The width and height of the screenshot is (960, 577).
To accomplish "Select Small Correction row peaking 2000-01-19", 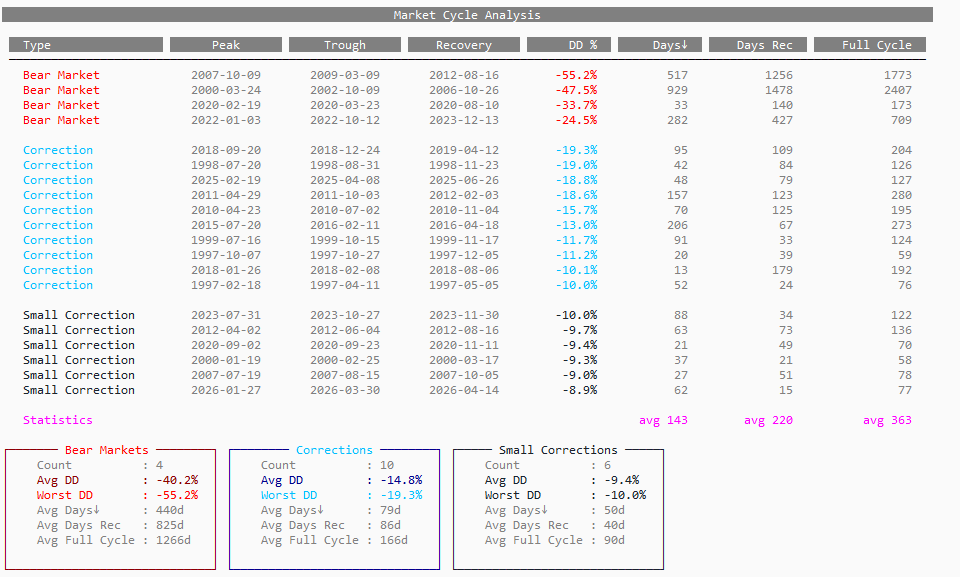I will pos(467,360).
